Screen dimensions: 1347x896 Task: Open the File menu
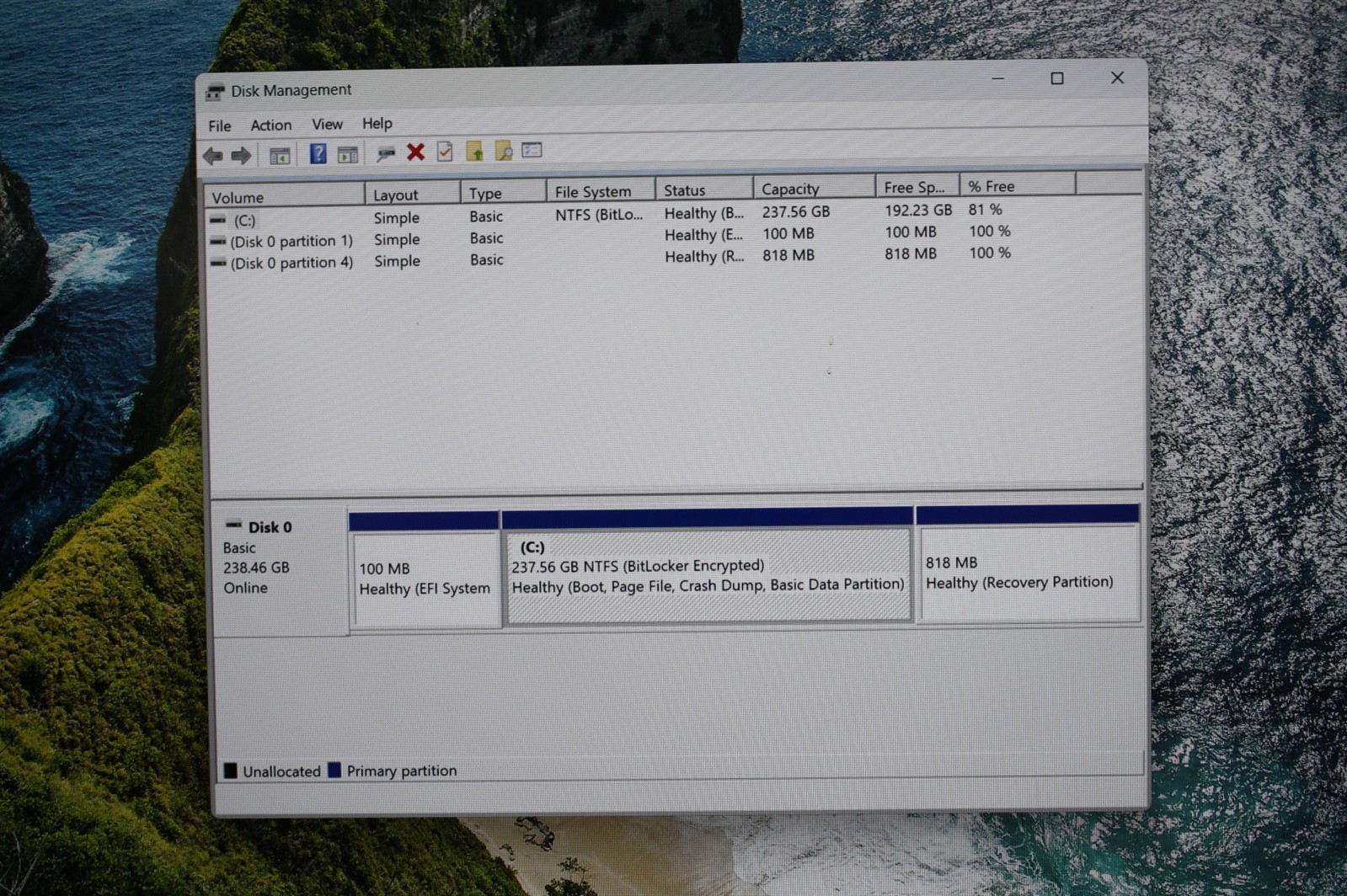pos(220,125)
